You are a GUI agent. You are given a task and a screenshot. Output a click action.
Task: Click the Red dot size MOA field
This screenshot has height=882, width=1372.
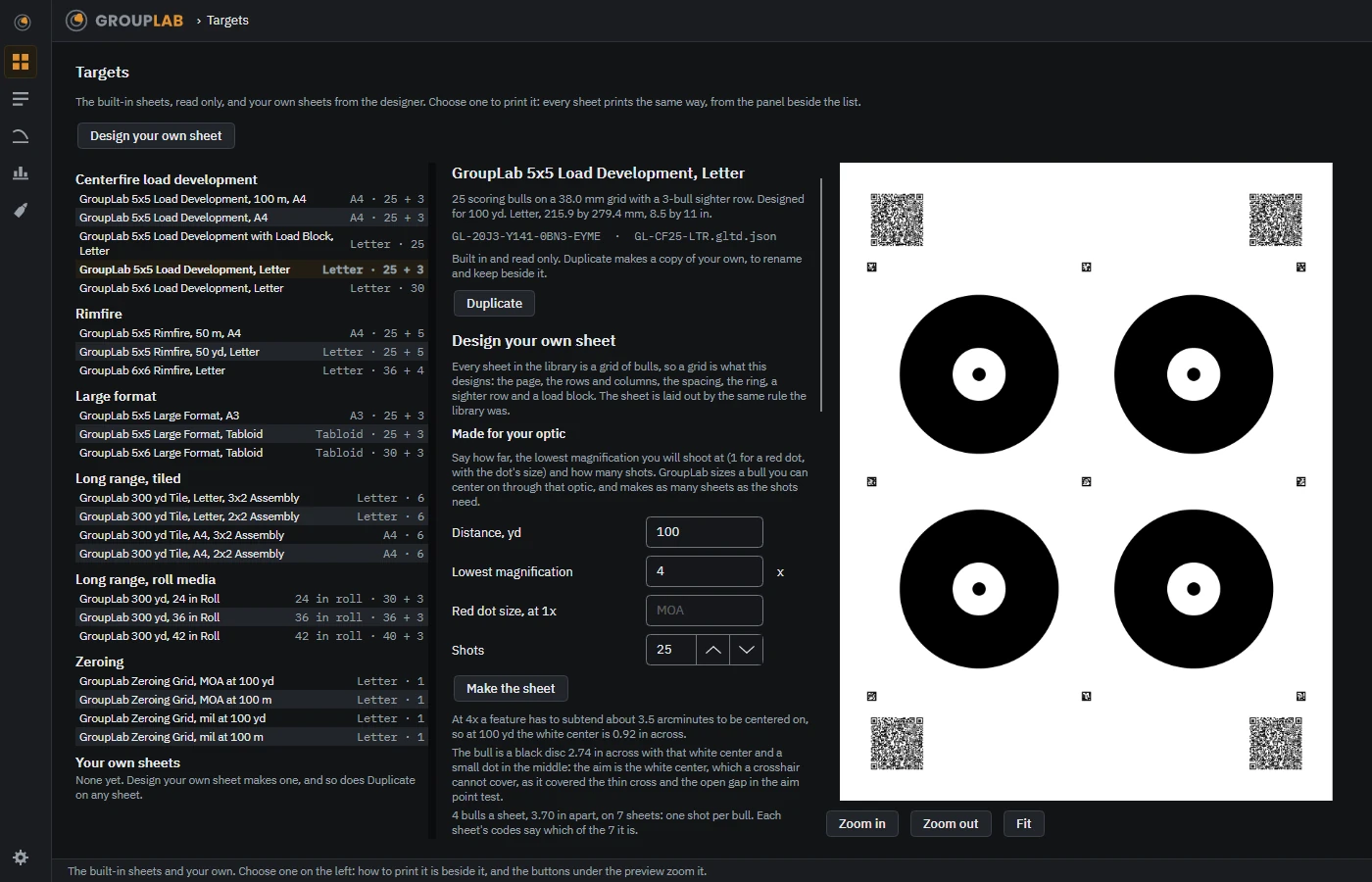coord(705,611)
